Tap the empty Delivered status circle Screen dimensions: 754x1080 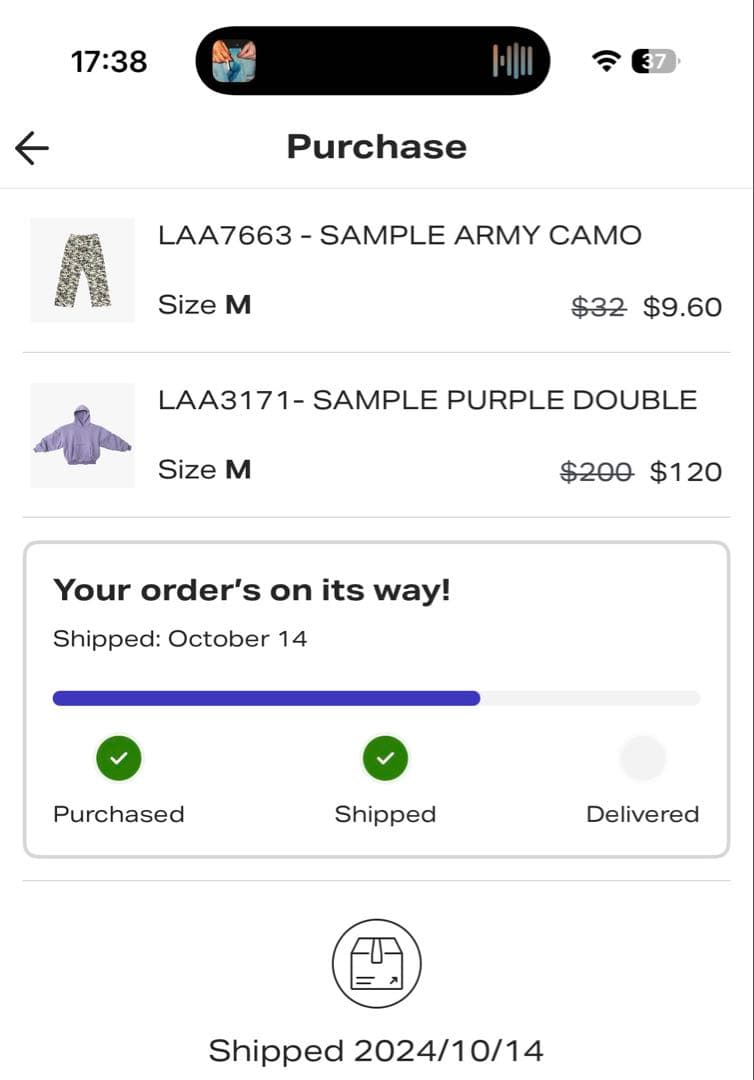[642, 758]
